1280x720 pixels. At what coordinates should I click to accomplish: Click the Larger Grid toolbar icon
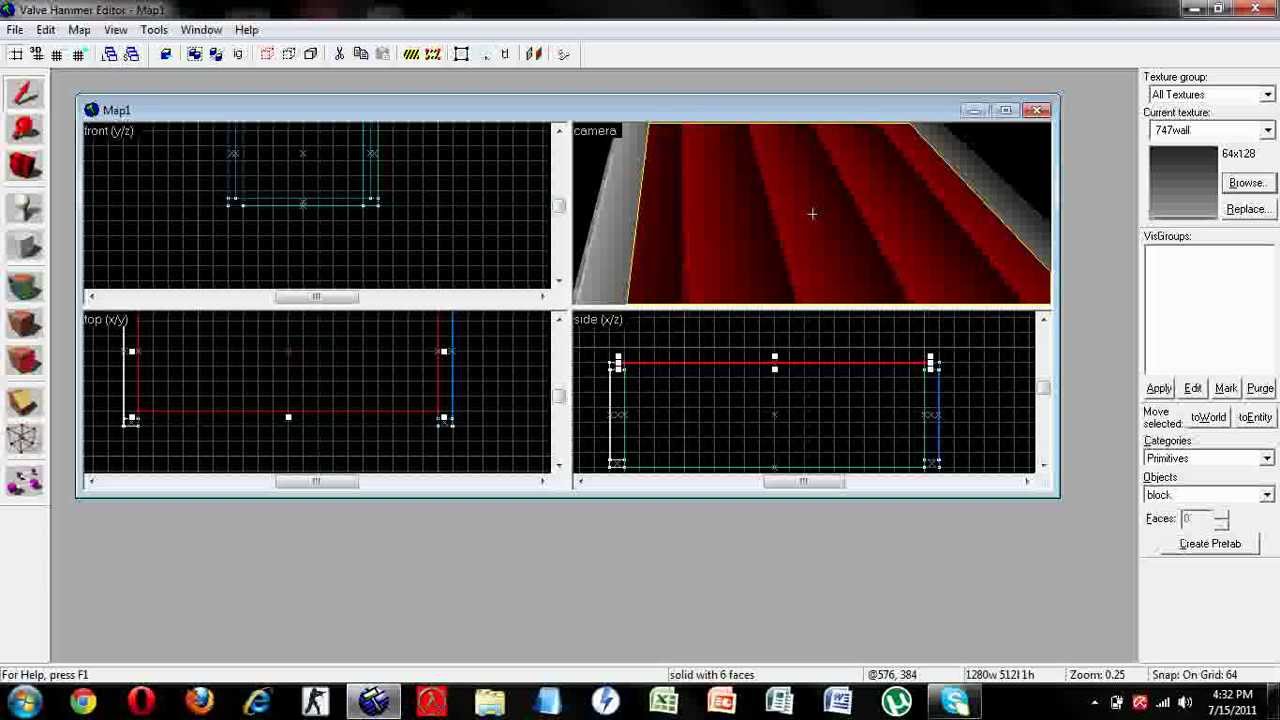[x=78, y=54]
